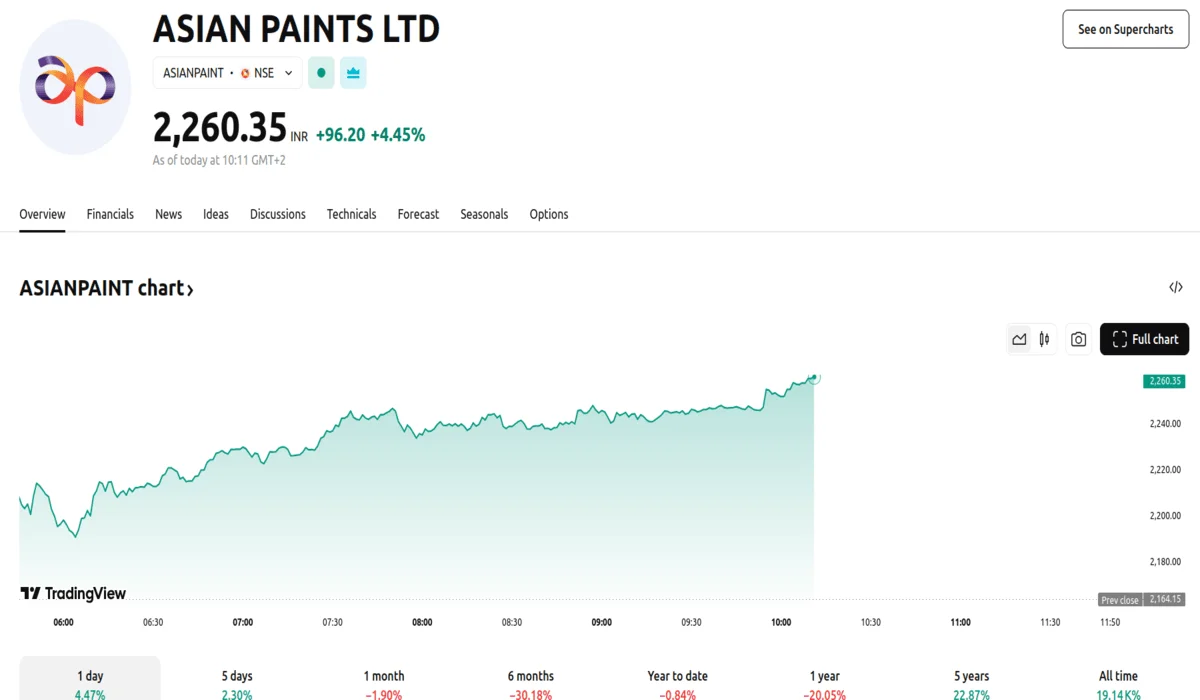Viewport: 1200px width, 700px height.
Task: Open the embed code icon next to chart title
Action: click(x=1176, y=287)
